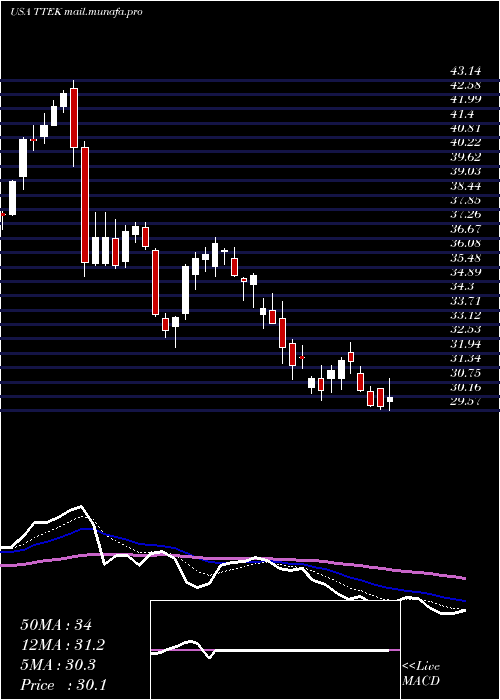Click the 29.57 price axis label

pyautogui.click(x=464, y=402)
